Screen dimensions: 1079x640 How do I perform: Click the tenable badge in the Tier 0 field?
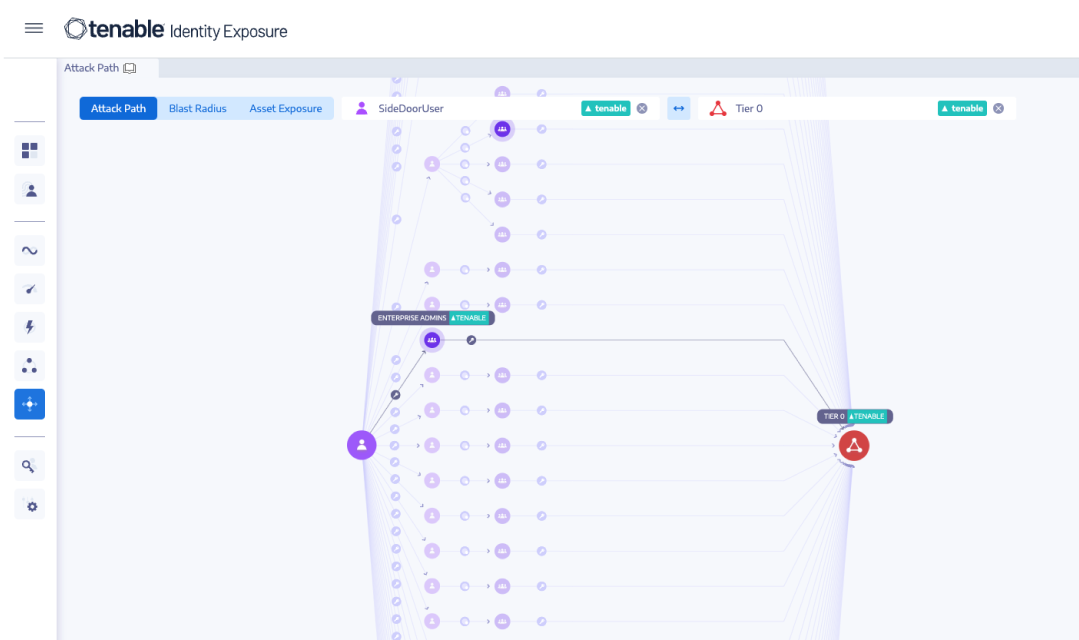coord(962,108)
